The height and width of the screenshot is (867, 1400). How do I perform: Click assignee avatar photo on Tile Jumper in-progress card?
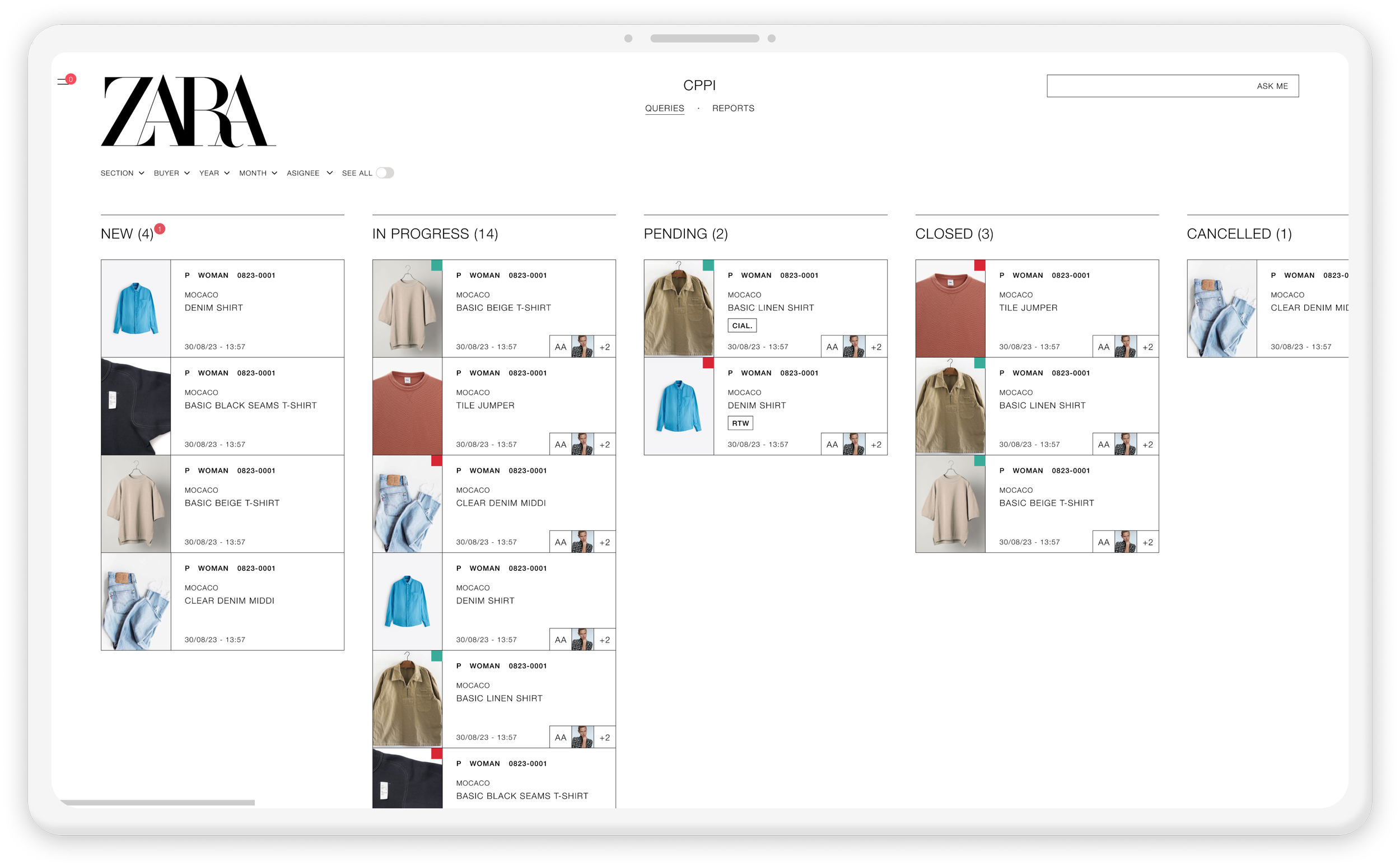(x=582, y=444)
